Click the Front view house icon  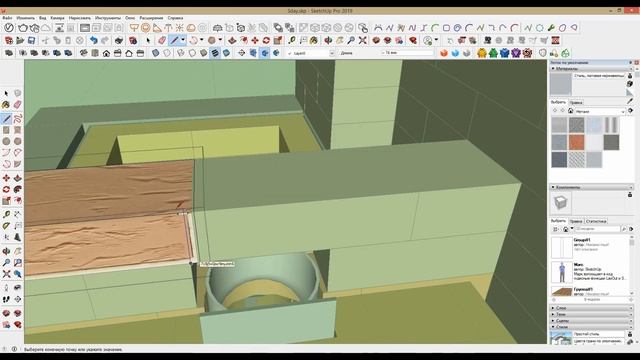click(106, 53)
